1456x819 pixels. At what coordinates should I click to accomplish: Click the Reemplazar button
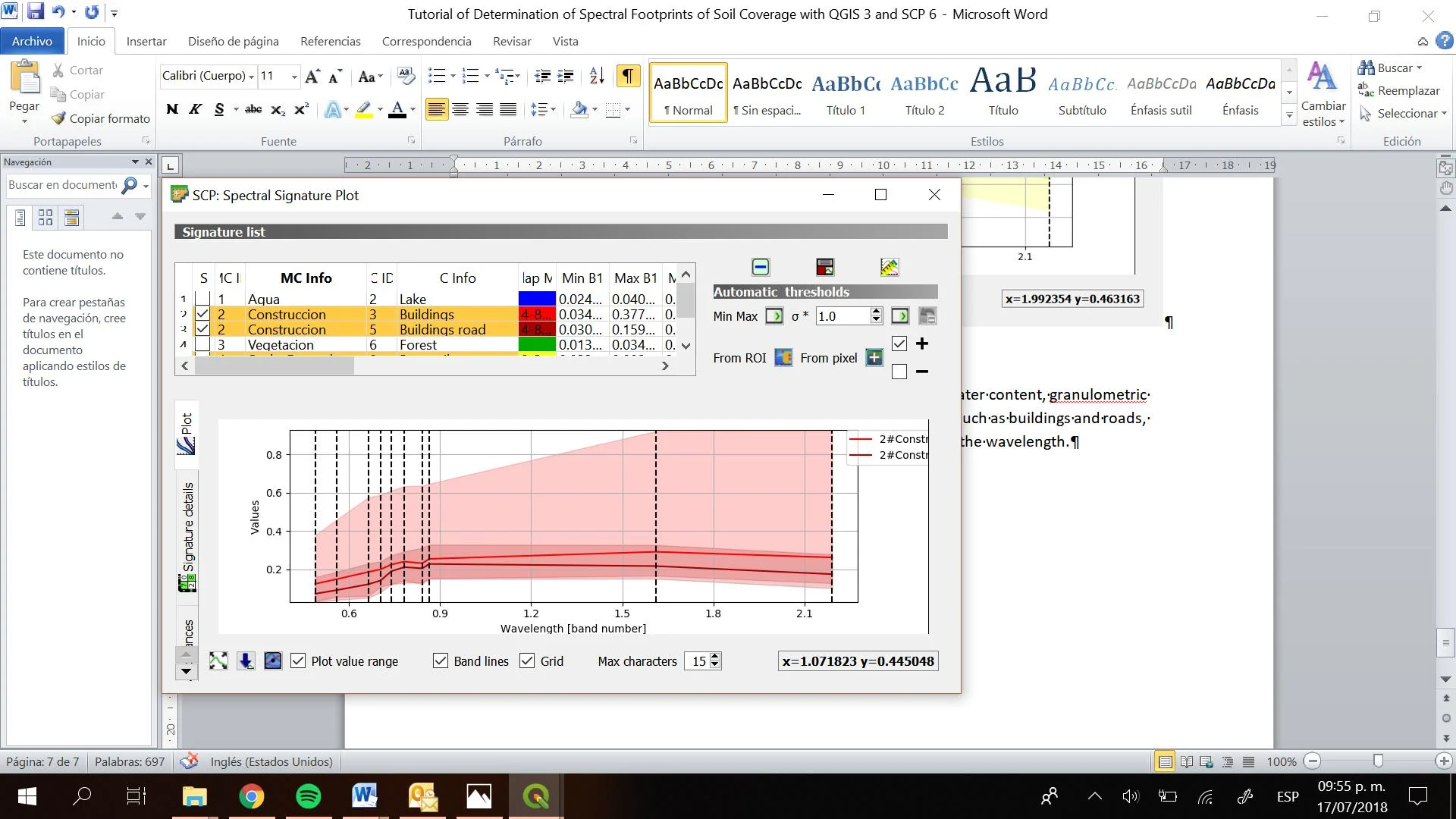[1399, 91]
